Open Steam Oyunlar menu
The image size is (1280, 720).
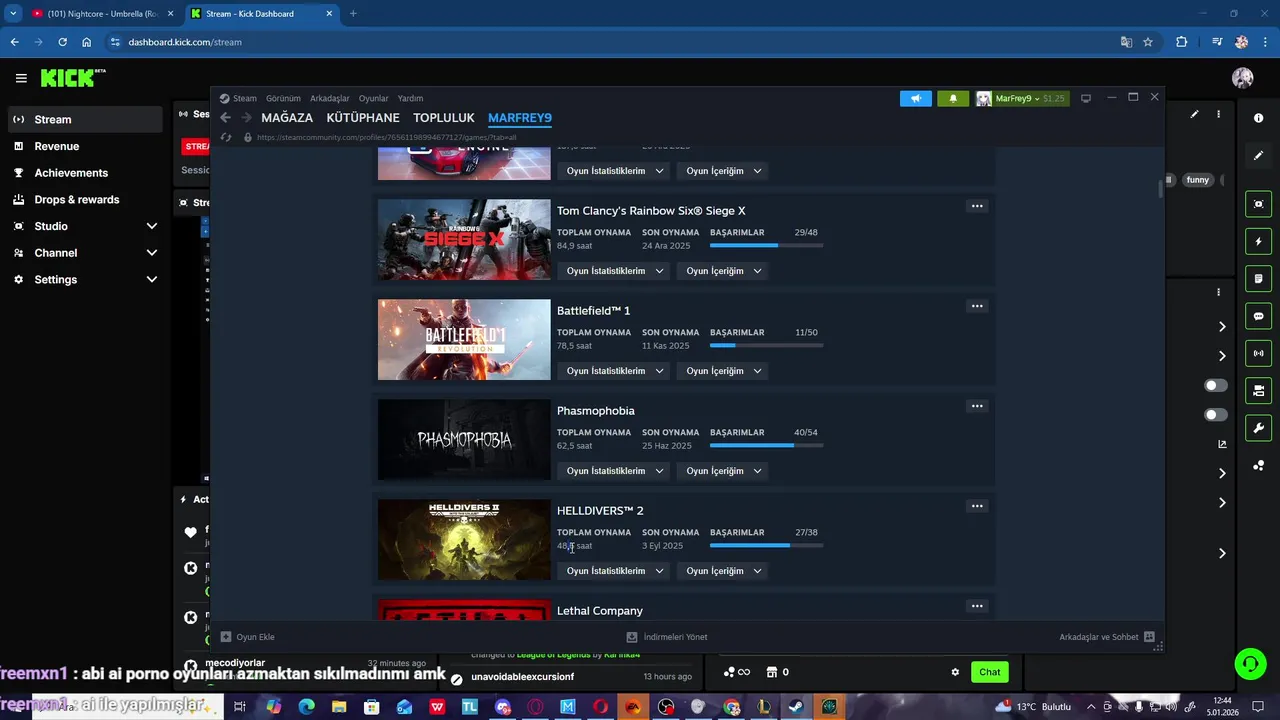tap(373, 98)
